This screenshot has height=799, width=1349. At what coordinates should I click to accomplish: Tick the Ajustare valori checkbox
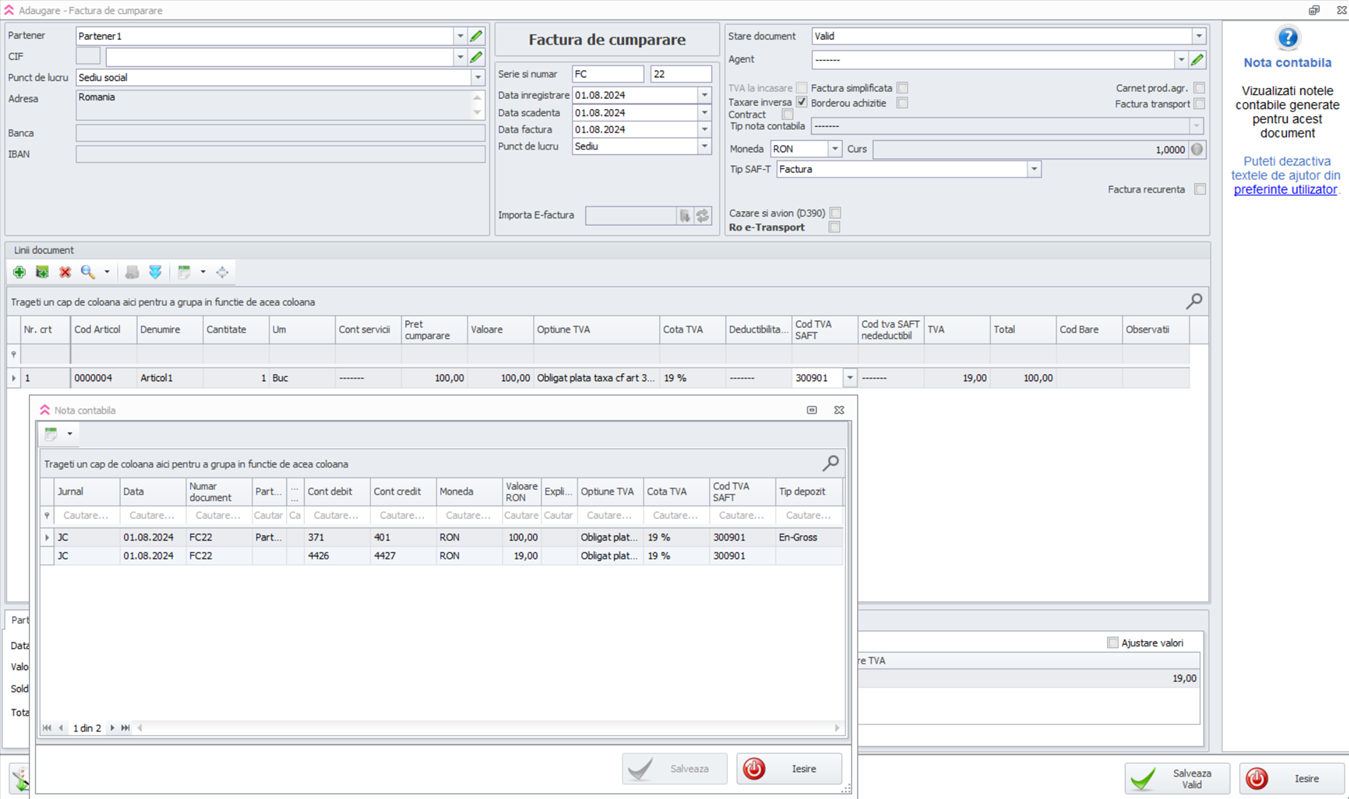1112,643
